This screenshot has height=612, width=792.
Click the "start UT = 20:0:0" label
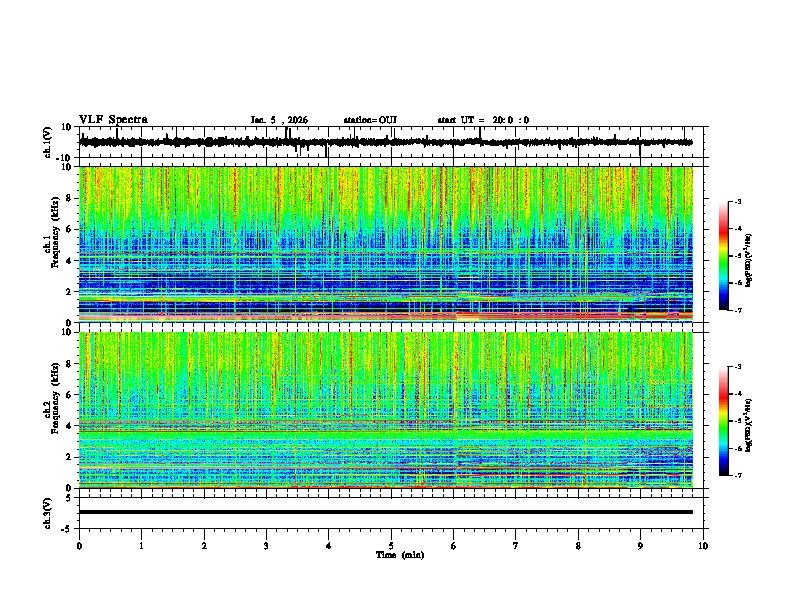click(x=483, y=120)
